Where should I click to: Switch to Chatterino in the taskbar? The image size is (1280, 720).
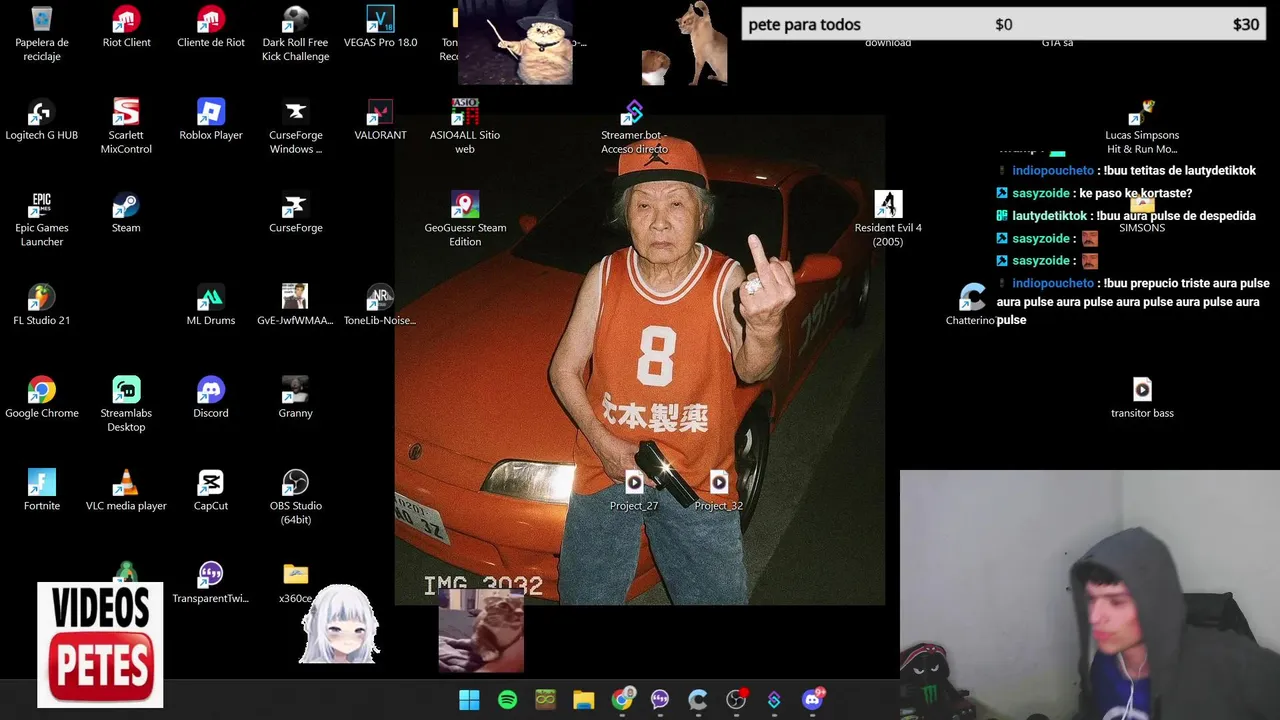pos(698,700)
